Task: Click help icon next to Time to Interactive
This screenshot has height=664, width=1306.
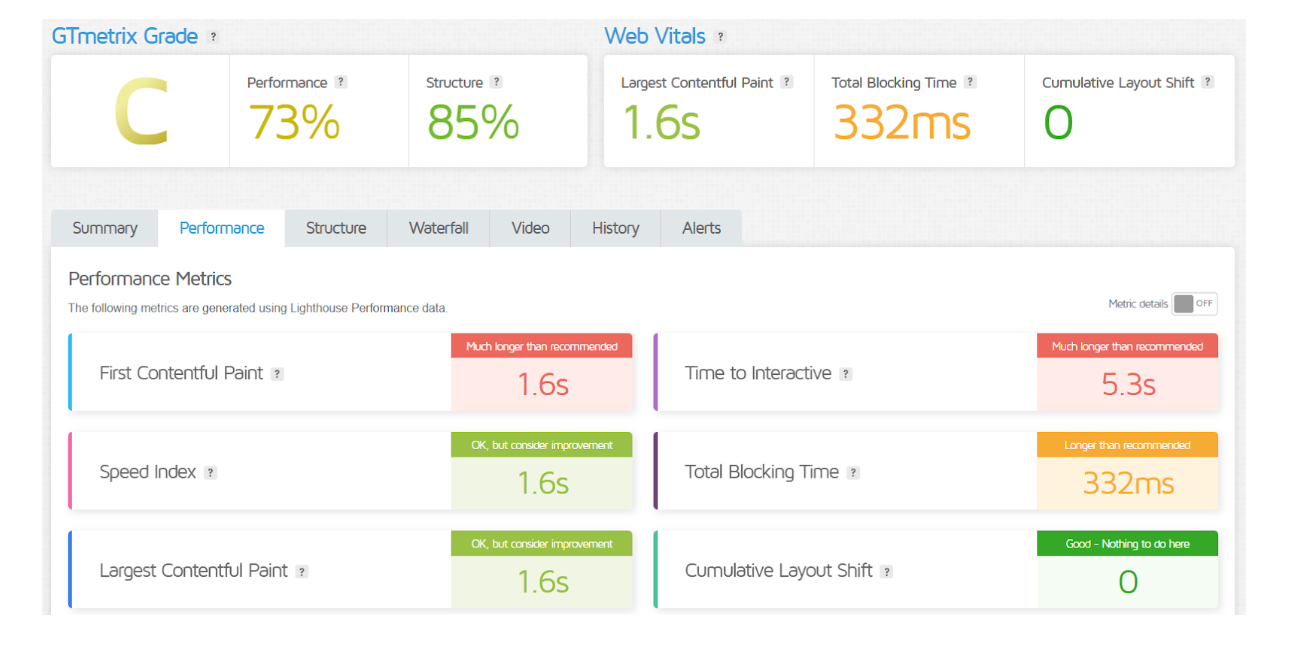Action: pyautogui.click(x=846, y=374)
